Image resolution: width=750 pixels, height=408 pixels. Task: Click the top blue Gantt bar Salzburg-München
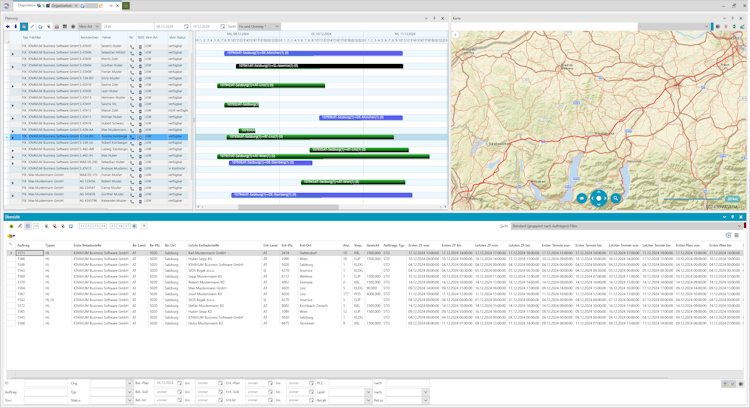coord(313,53)
